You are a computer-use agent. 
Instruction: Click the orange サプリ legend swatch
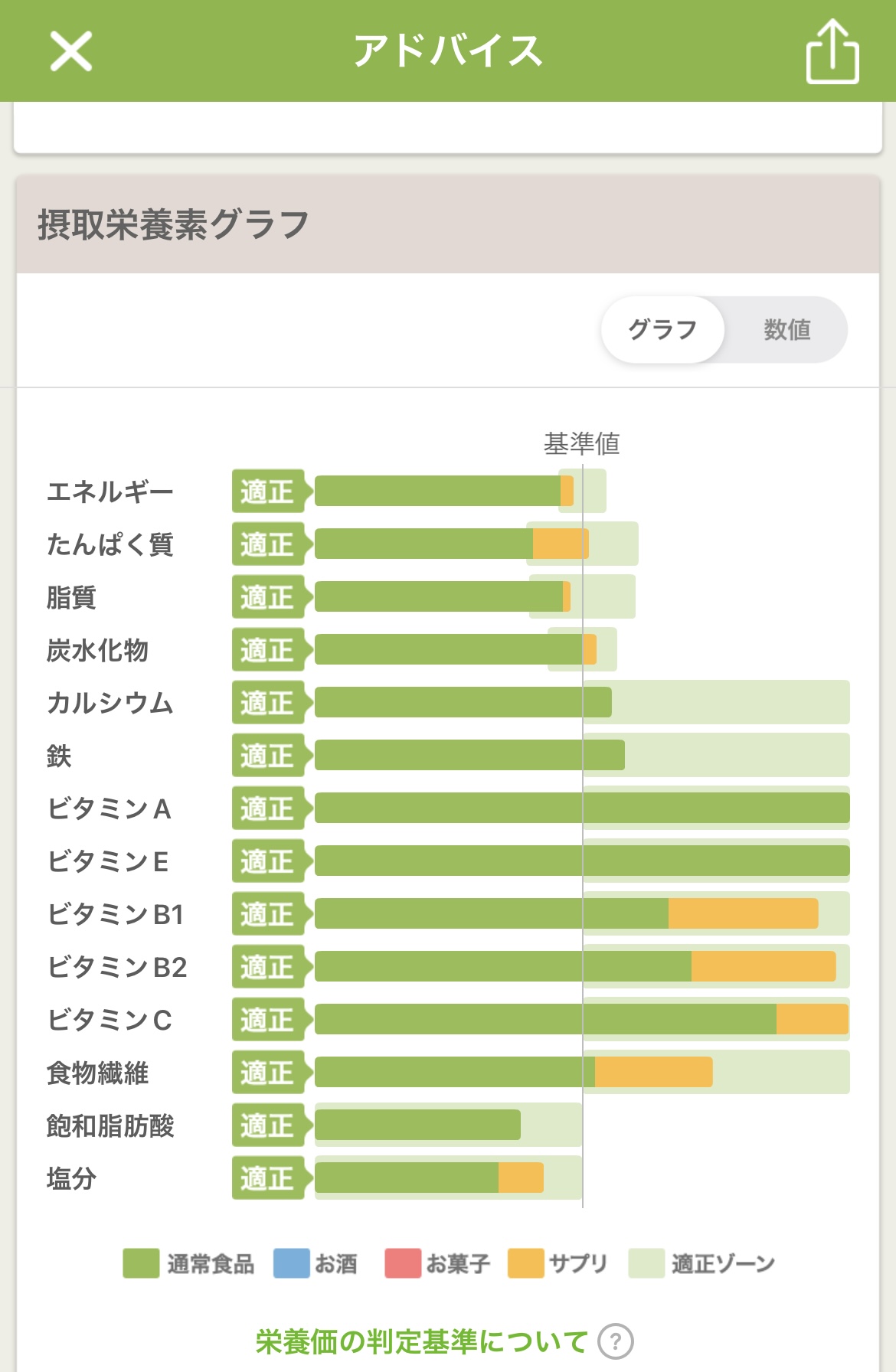tap(525, 1263)
